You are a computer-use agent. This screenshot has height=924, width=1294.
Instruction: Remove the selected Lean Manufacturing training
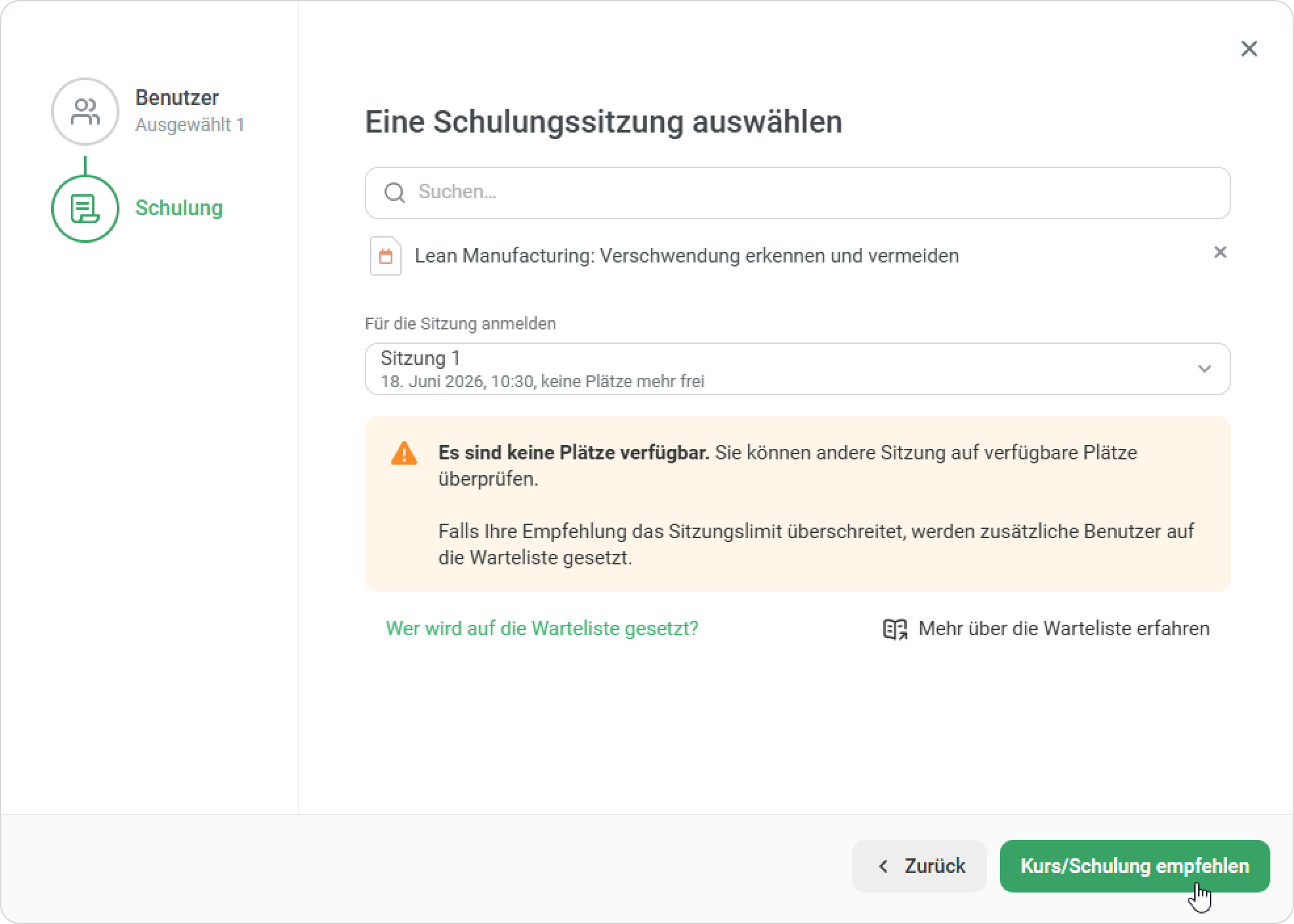click(x=1220, y=253)
